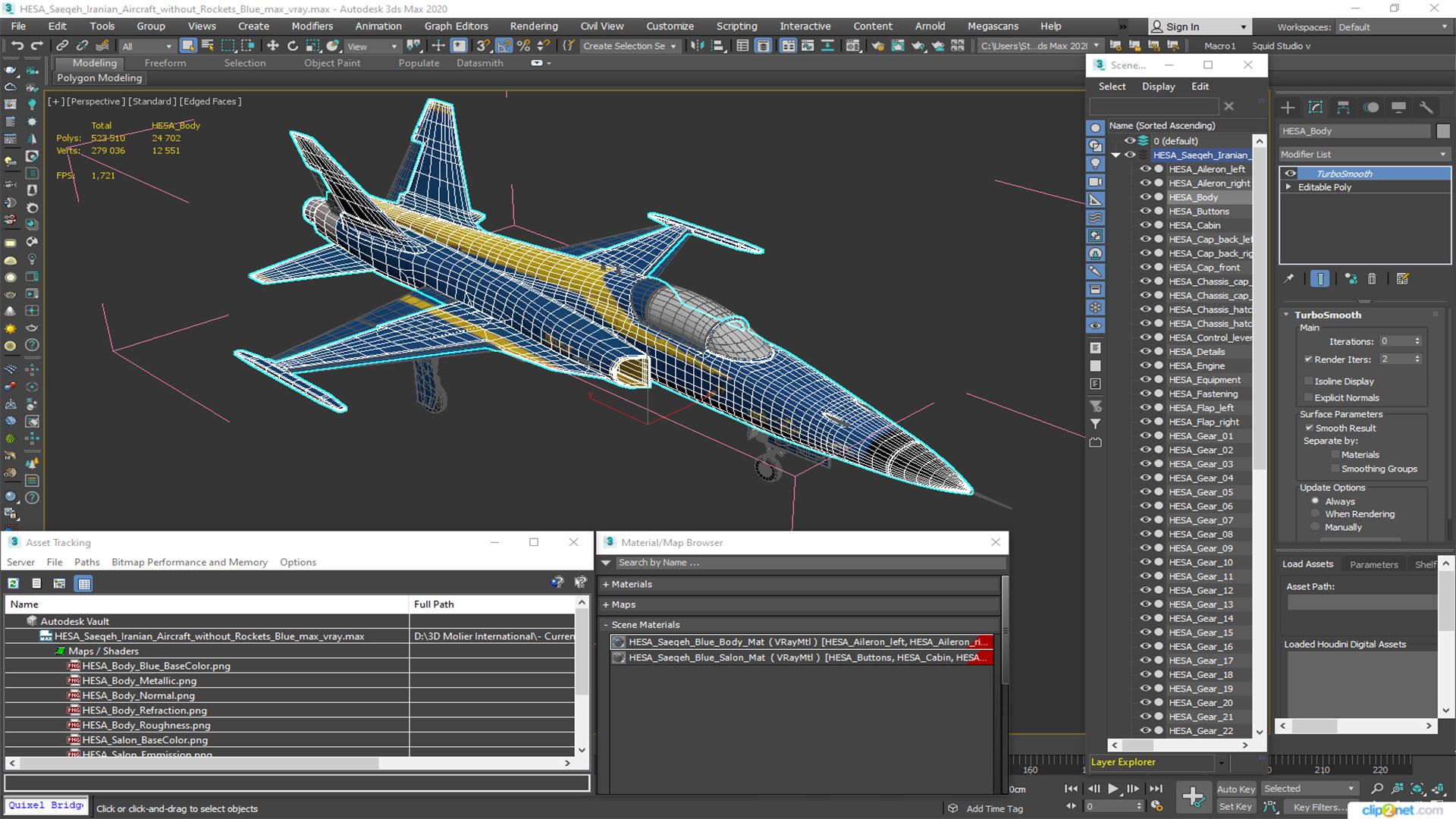Select the When Rendering update option
Viewport: 1456px width, 819px height.
coord(1315,514)
